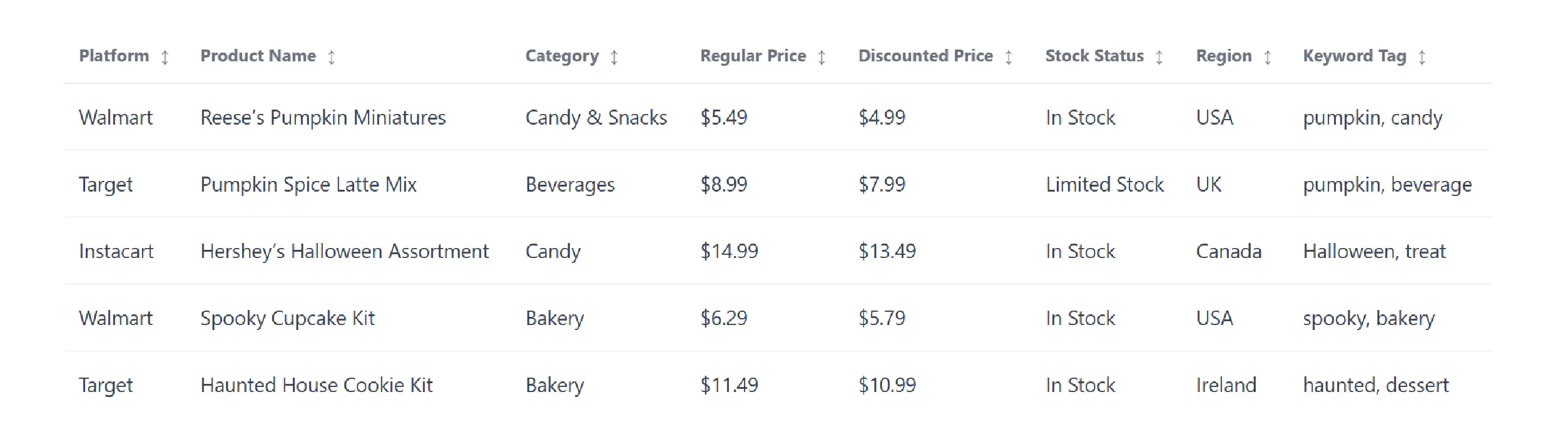
Task: Click Haunted House Cookie Kit product
Action: click(316, 385)
